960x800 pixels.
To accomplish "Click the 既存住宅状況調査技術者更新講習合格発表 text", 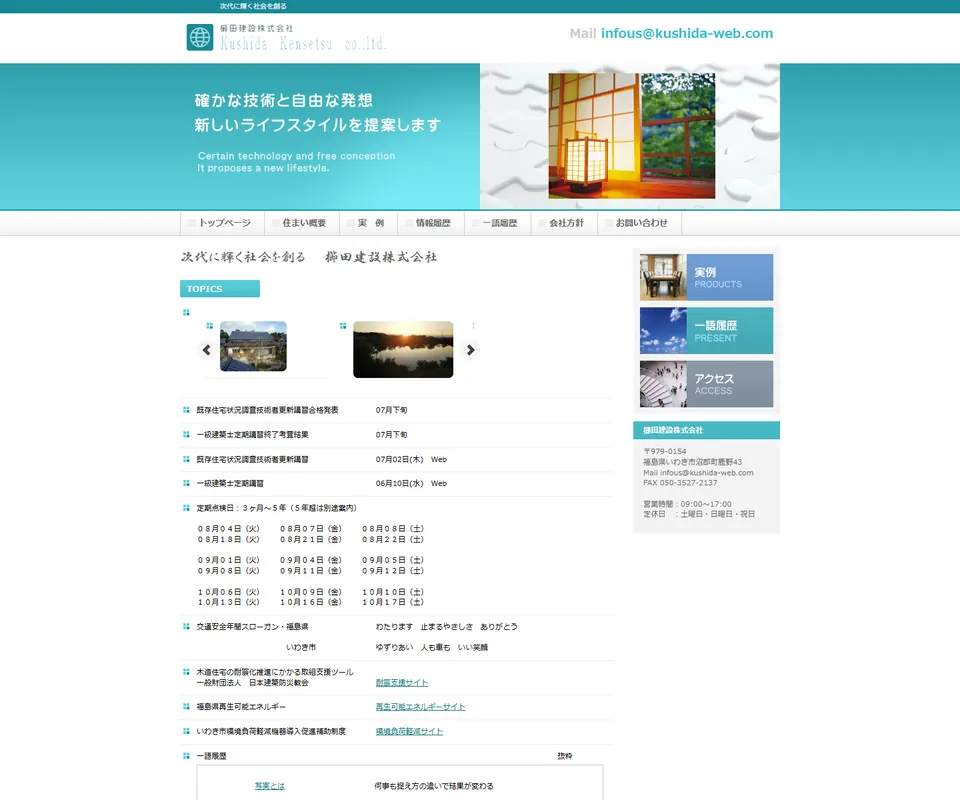I will (x=267, y=410).
